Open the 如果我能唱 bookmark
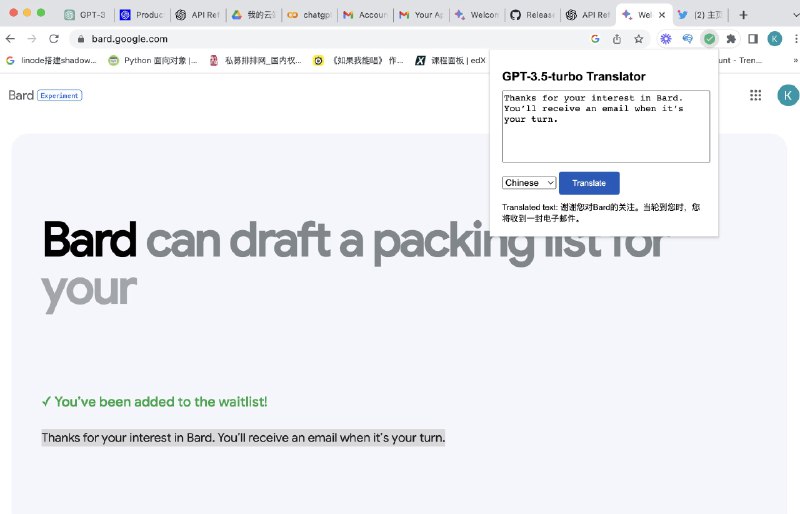This screenshot has width=800, height=514. pos(358,60)
